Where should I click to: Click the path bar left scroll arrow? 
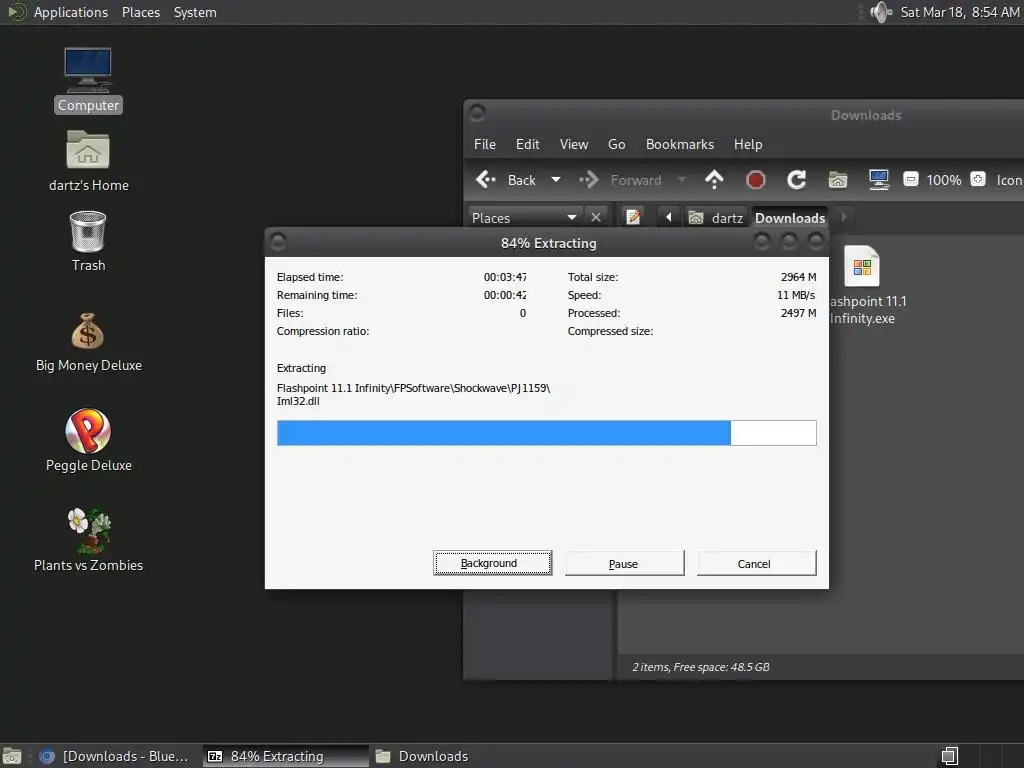click(668, 217)
